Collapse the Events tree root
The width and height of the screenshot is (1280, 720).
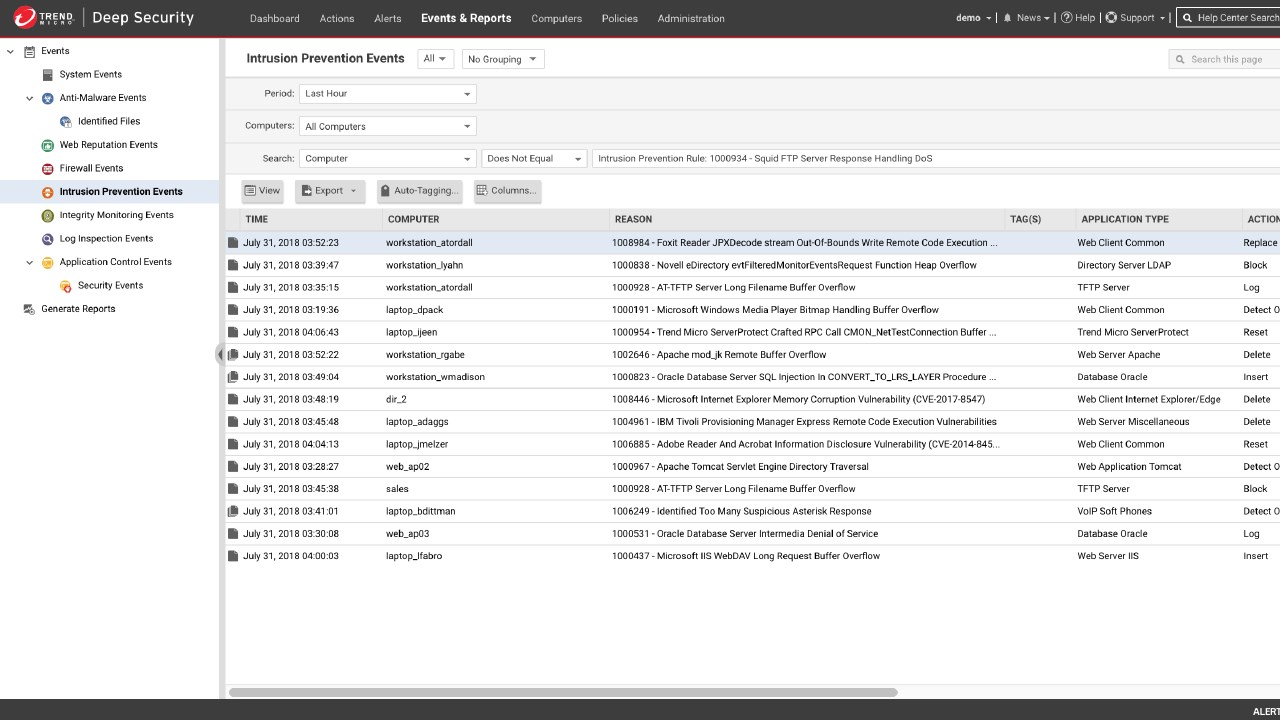coord(11,51)
